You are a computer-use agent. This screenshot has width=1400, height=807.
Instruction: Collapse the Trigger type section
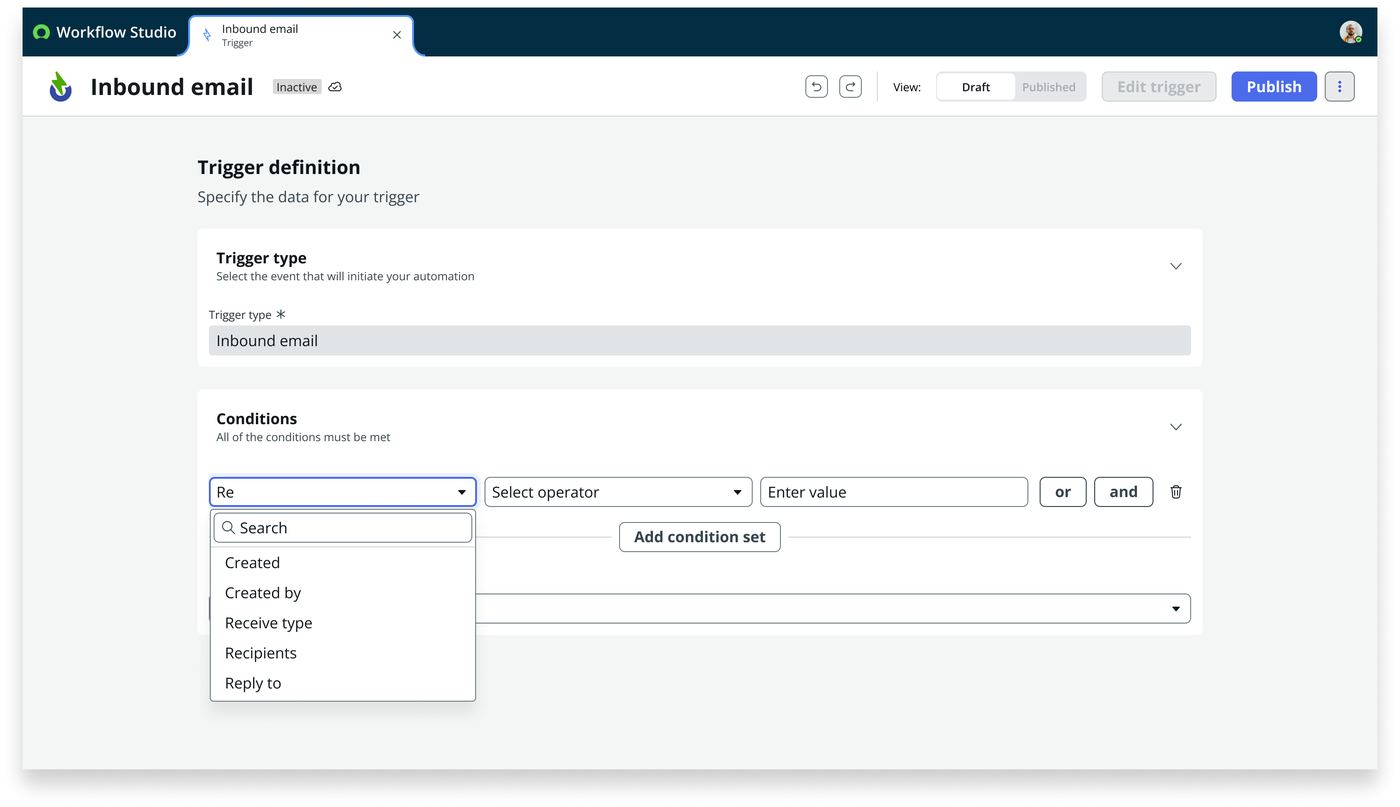pos(1176,266)
